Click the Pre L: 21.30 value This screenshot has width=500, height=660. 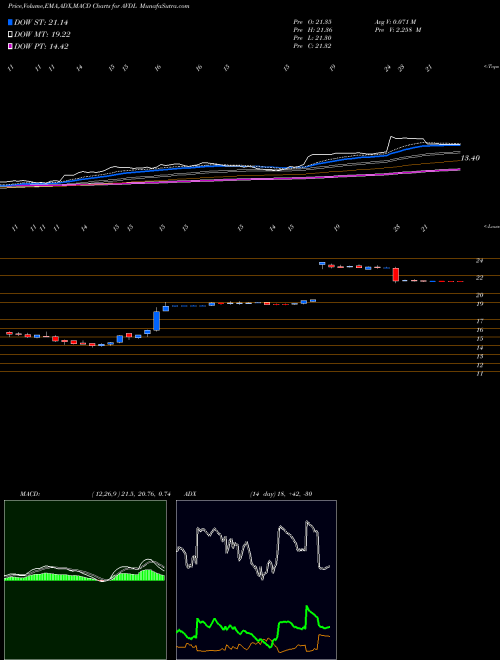click(312, 38)
